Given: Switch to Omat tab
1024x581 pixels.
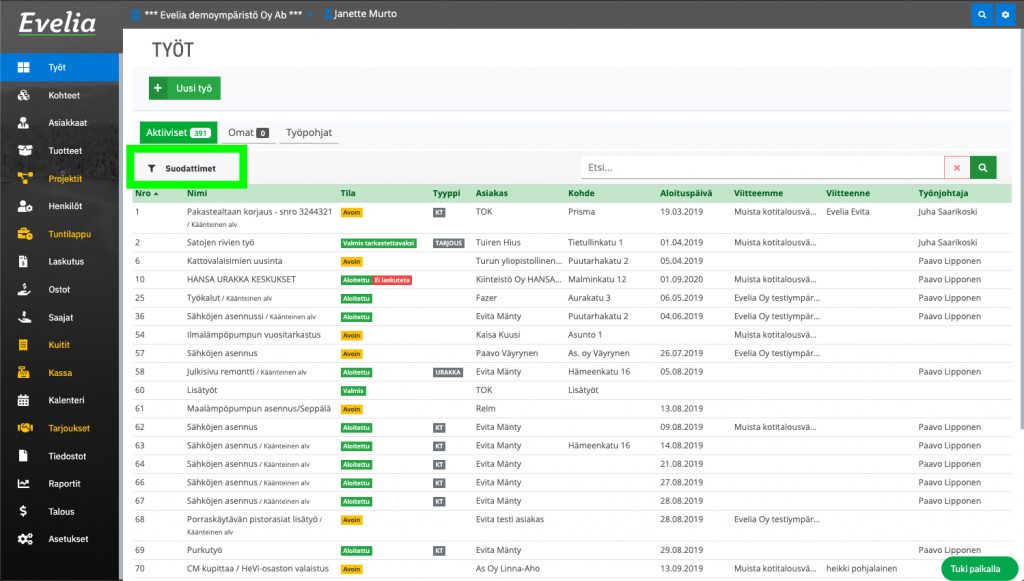Looking at the screenshot, I should [x=248, y=133].
